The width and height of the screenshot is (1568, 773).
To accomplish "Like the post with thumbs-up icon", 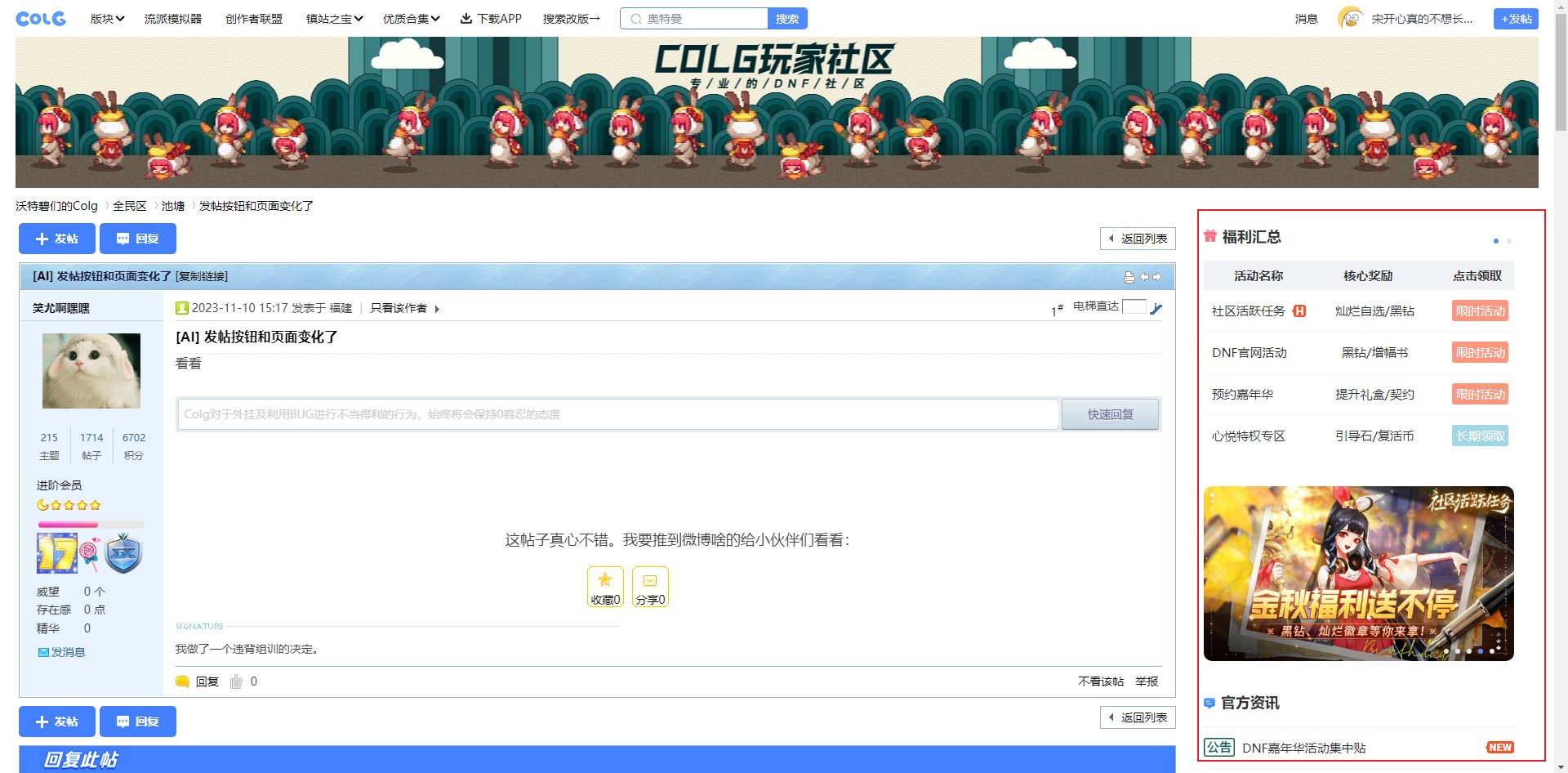I will click(x=236, y=681).
